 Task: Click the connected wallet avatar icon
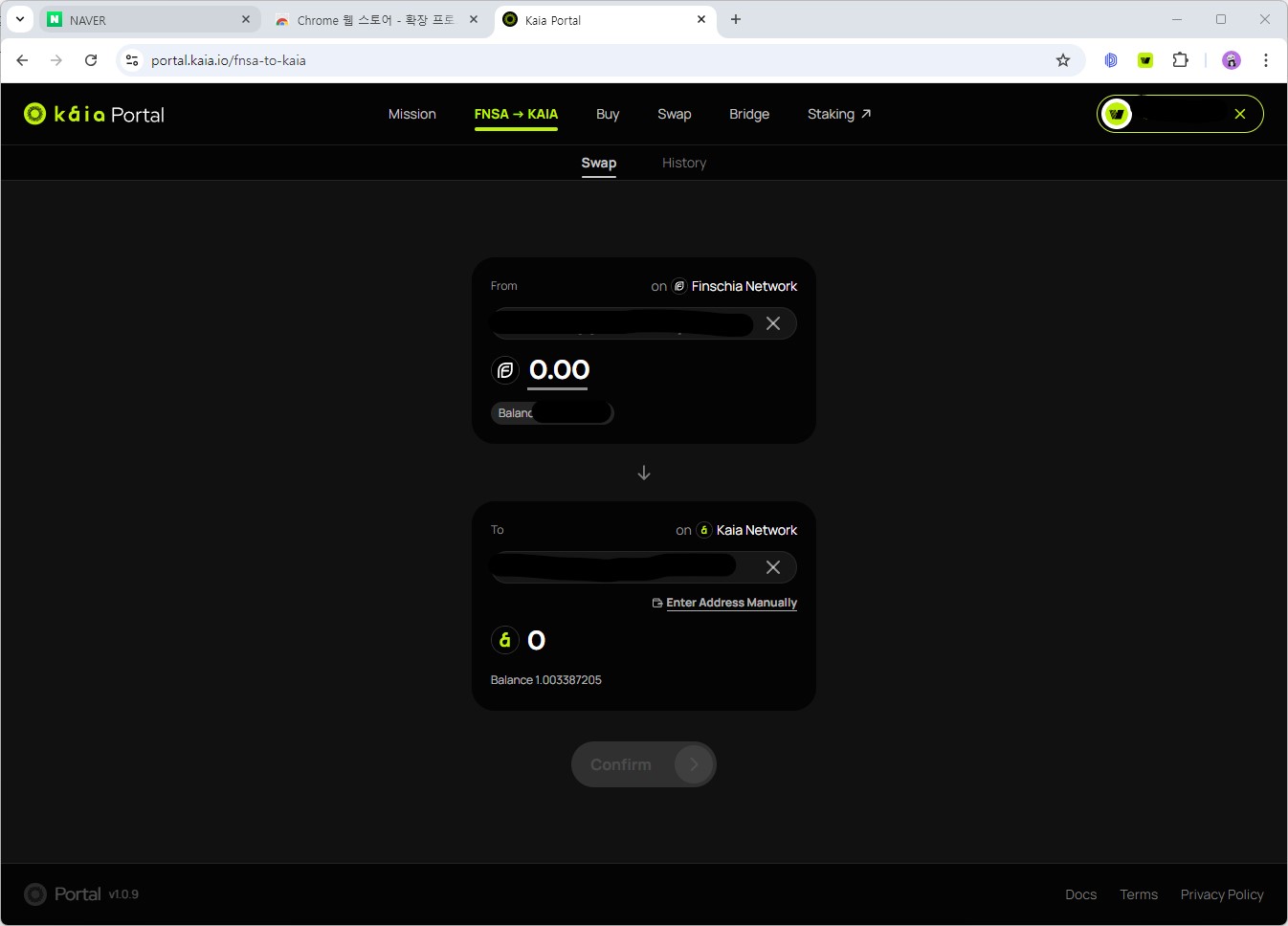(1117, 114)
